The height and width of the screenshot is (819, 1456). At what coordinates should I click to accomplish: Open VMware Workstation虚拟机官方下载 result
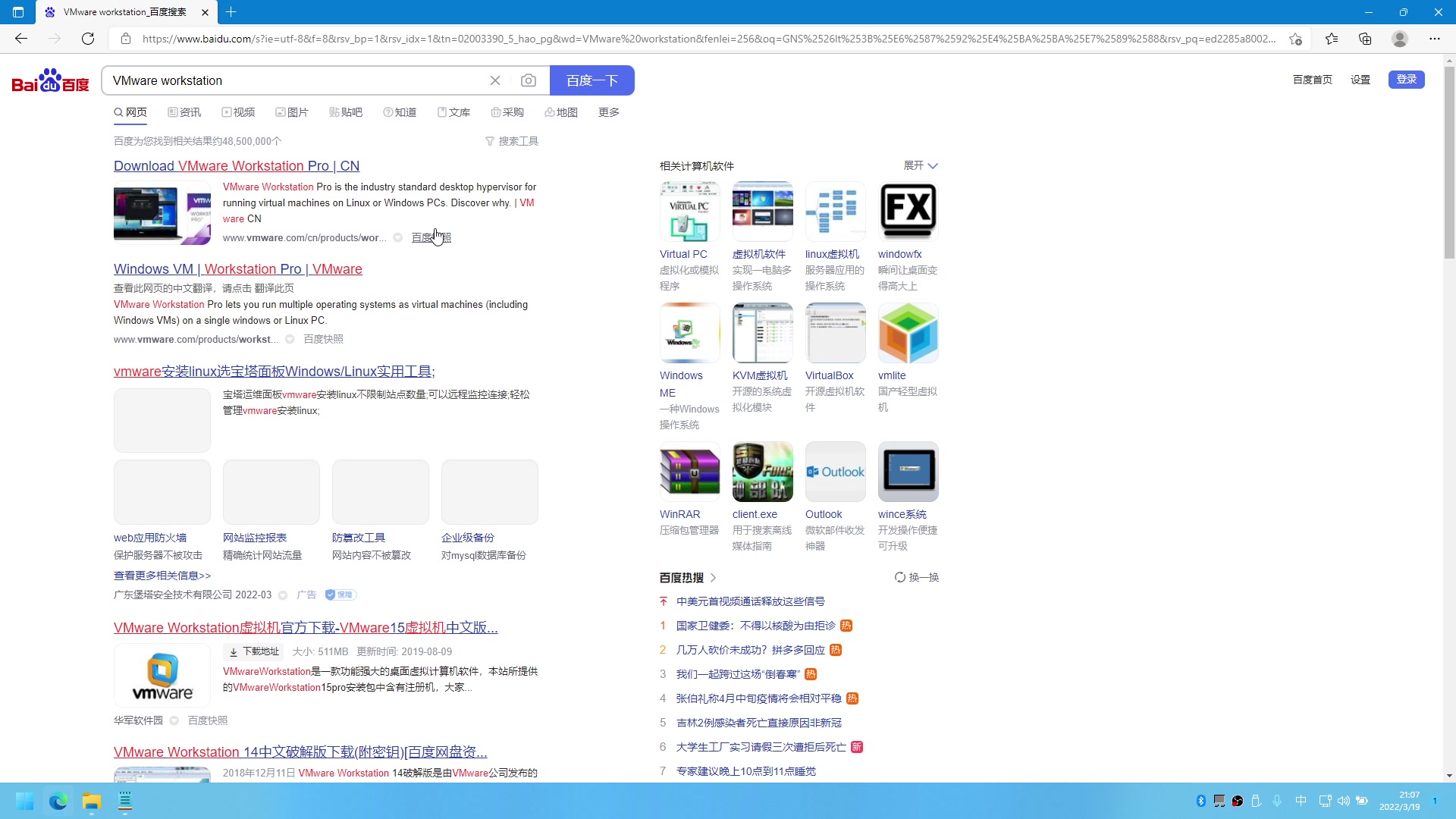(x=306, y=628)
